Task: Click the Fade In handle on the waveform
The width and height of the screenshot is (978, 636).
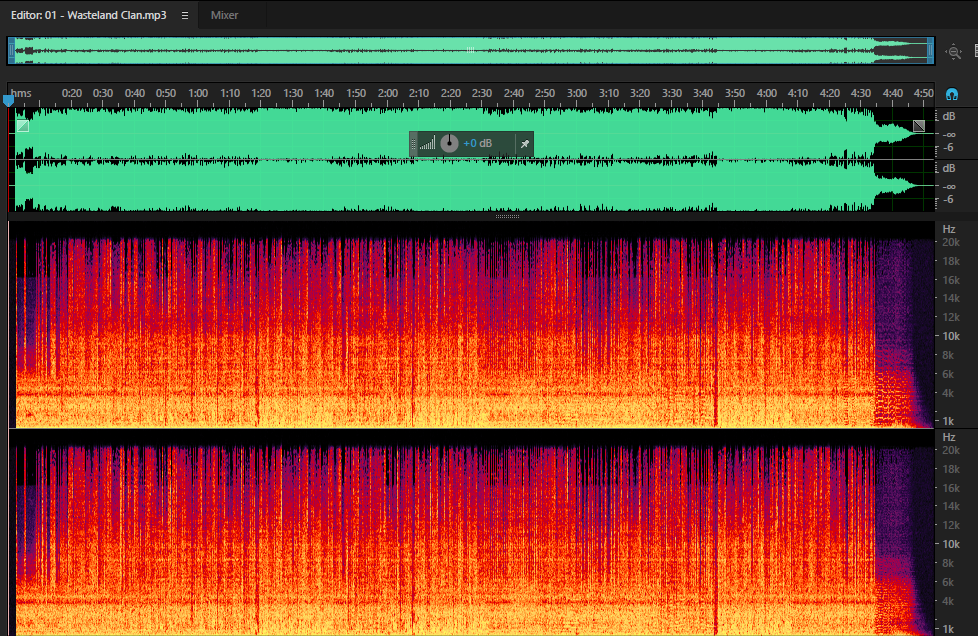Action: tap(22, 126)
